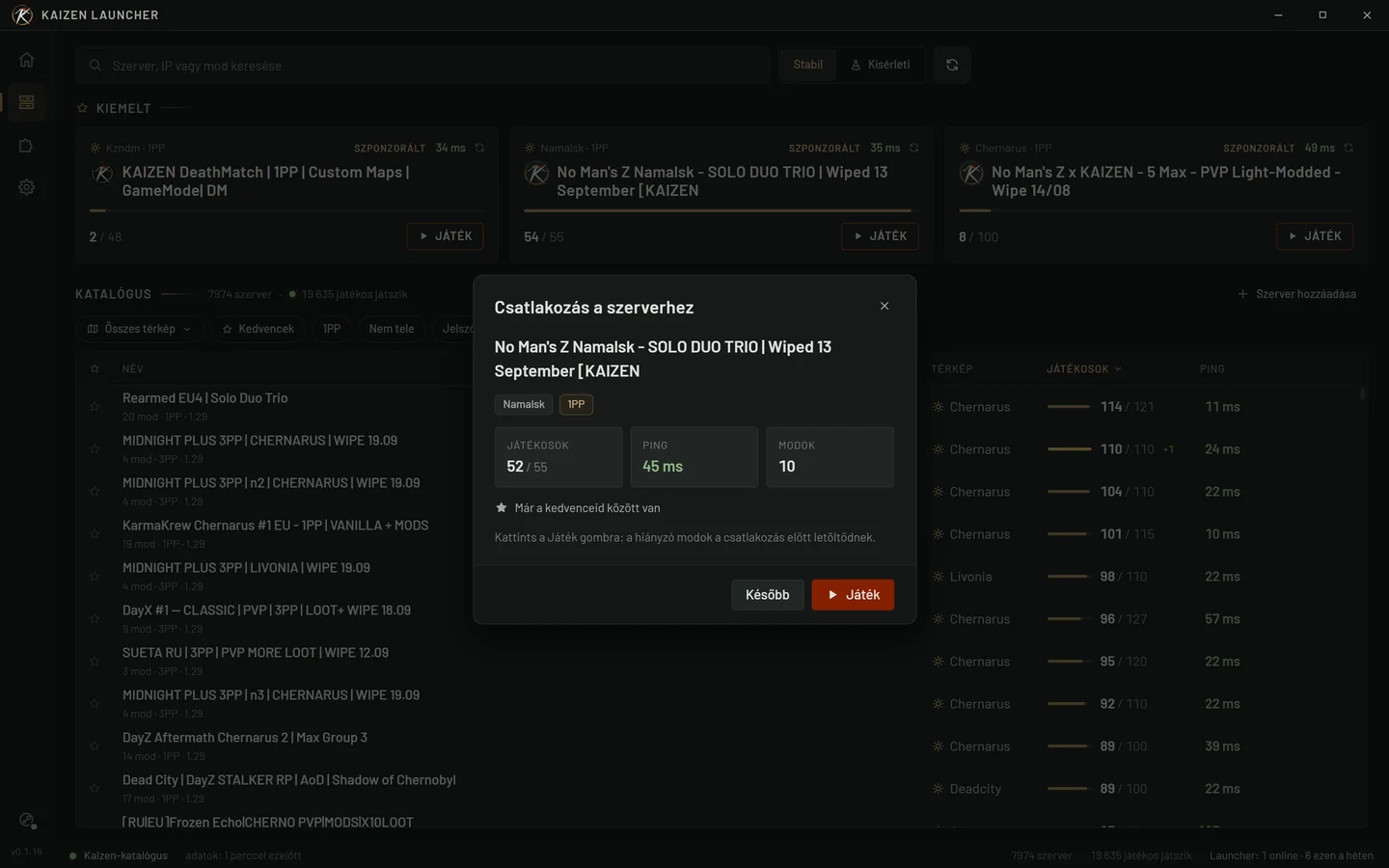Open the settings gear in the sidebar
1389x868 pixels.
[x=26, y=187]
